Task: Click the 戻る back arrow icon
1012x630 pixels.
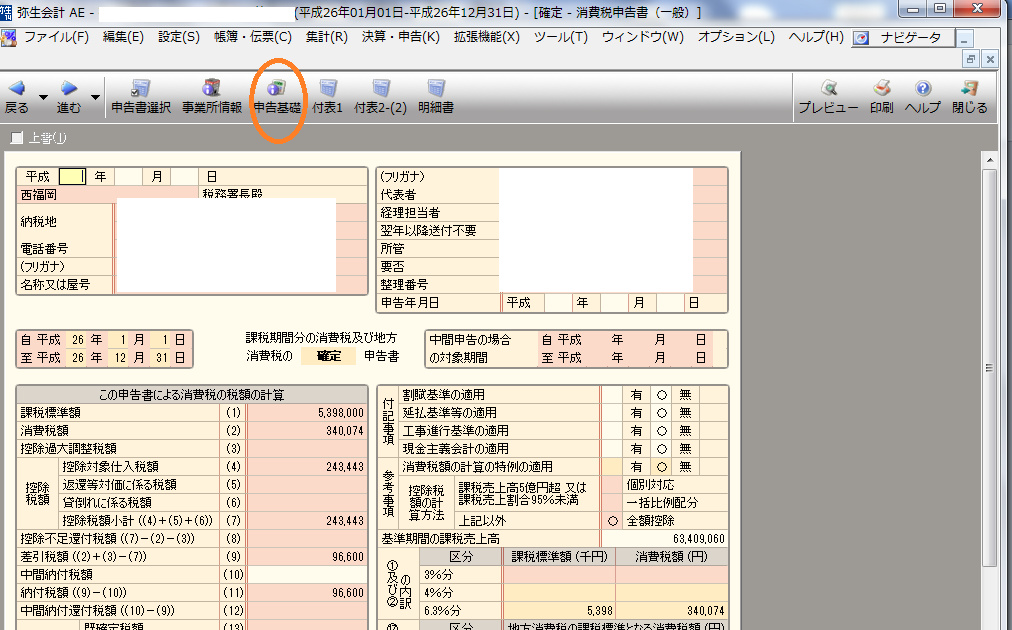Action: click(17, 89)
